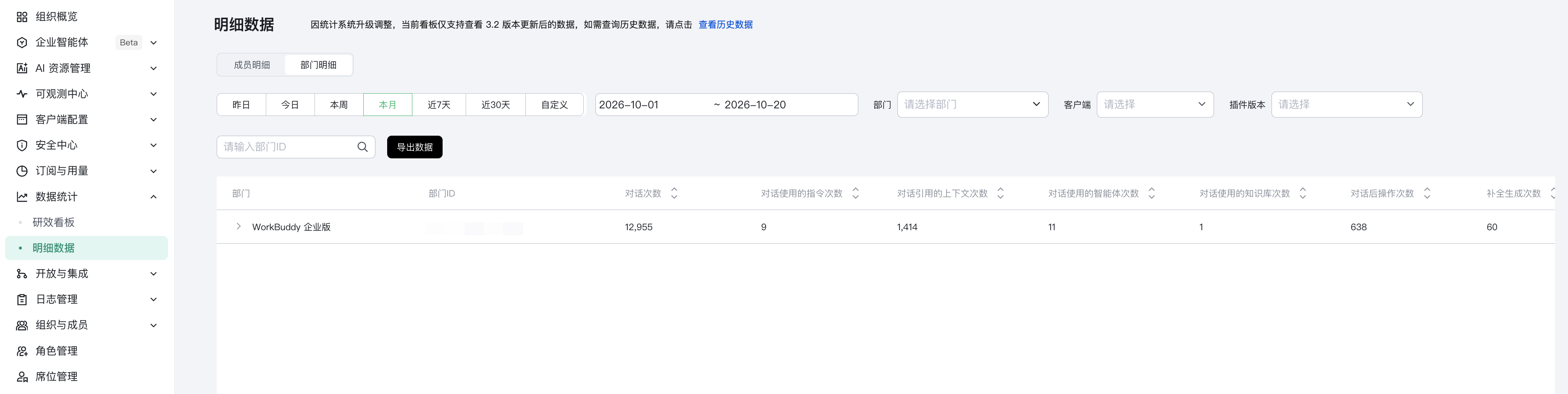Click the 客户端配置 window icon
The image size is (1568, 394).
(x=22, y=119)
